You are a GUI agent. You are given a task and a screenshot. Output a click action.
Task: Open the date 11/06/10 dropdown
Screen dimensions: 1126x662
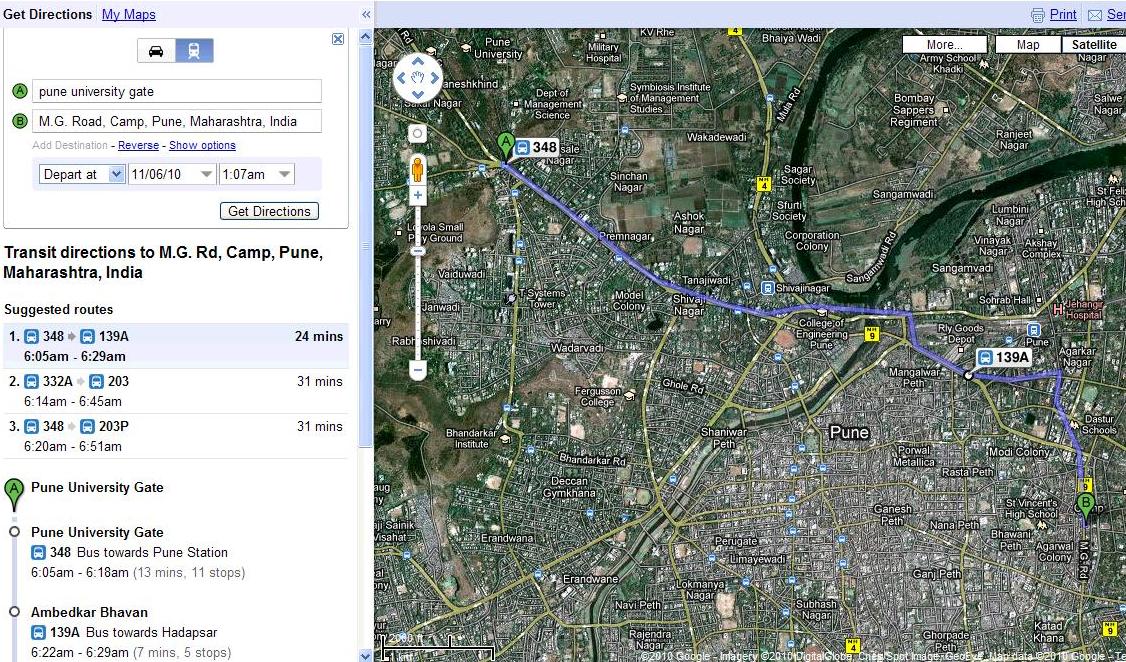pyautogui.click(x=172, y=174)
